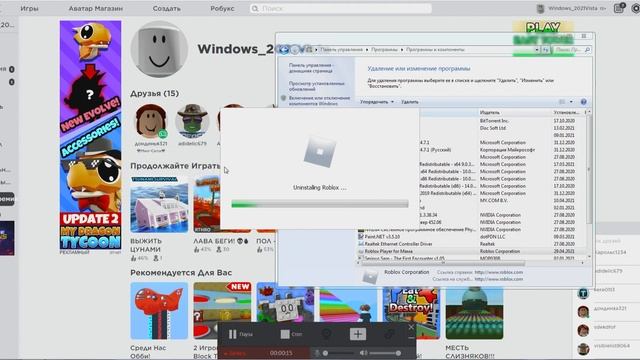Click the Uninstalling Roblox progress bar
The width and height of the screenshot is (640, 360).
click(x=320, y=204)
